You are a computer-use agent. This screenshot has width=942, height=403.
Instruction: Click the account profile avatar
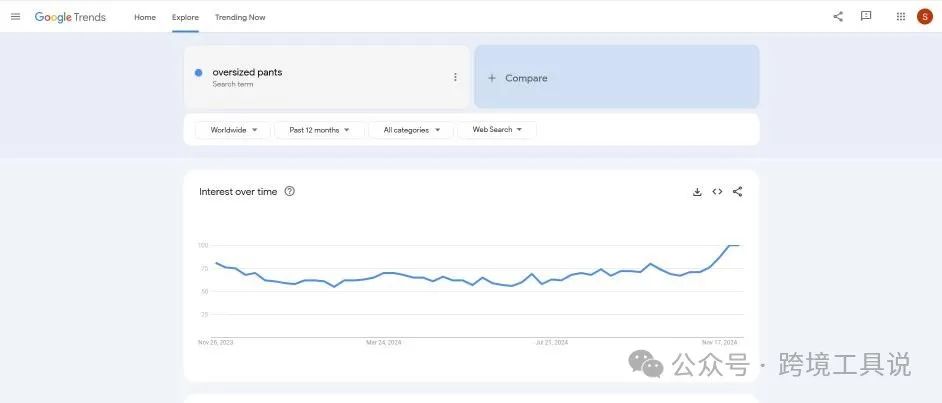[x=924, y=16]
